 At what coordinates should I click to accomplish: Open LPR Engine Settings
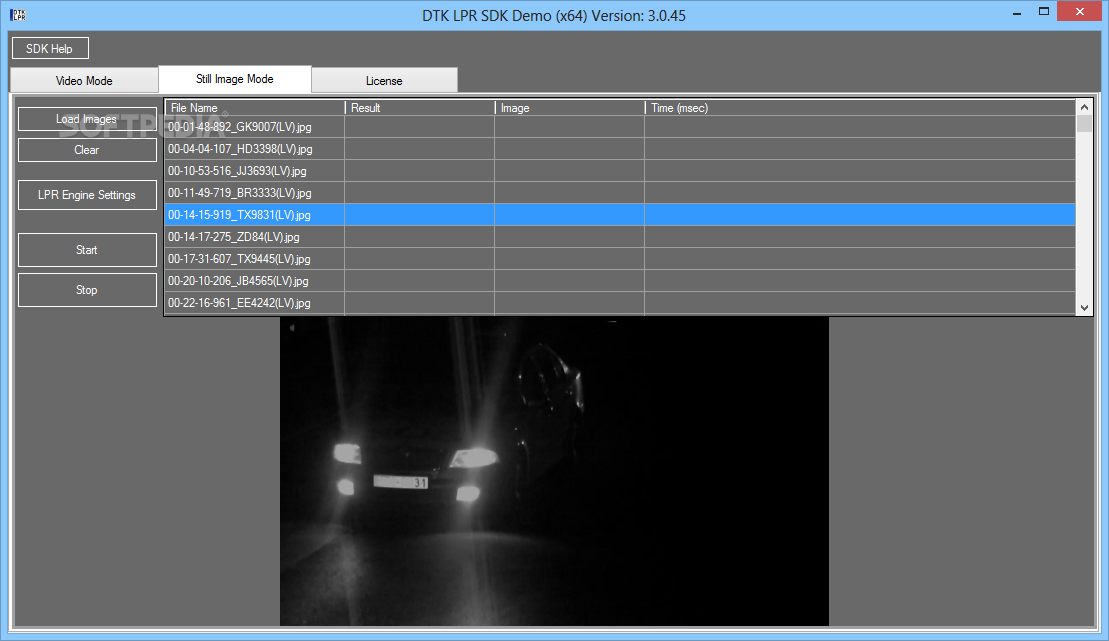[87, 195]
